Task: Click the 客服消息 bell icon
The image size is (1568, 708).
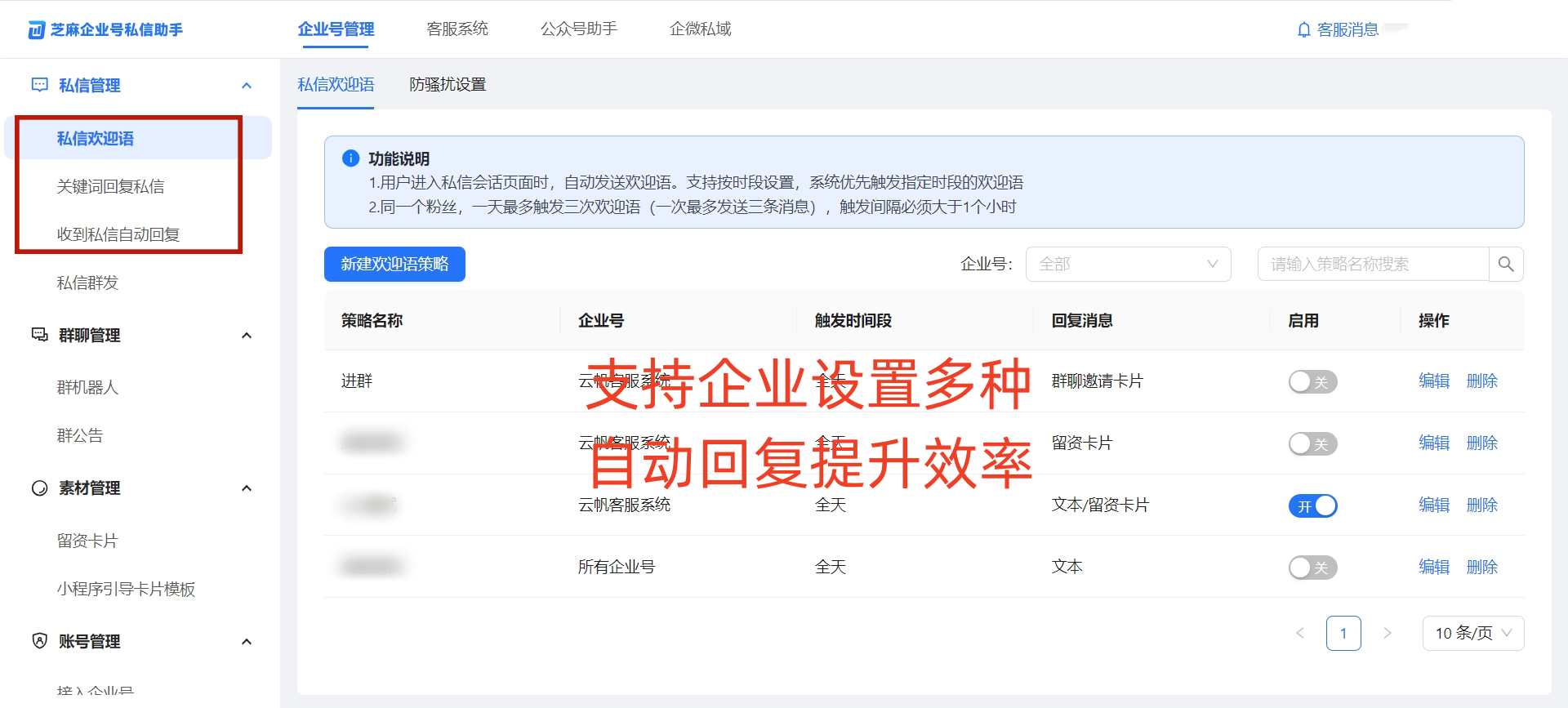Action: (x=1303, y=30)
